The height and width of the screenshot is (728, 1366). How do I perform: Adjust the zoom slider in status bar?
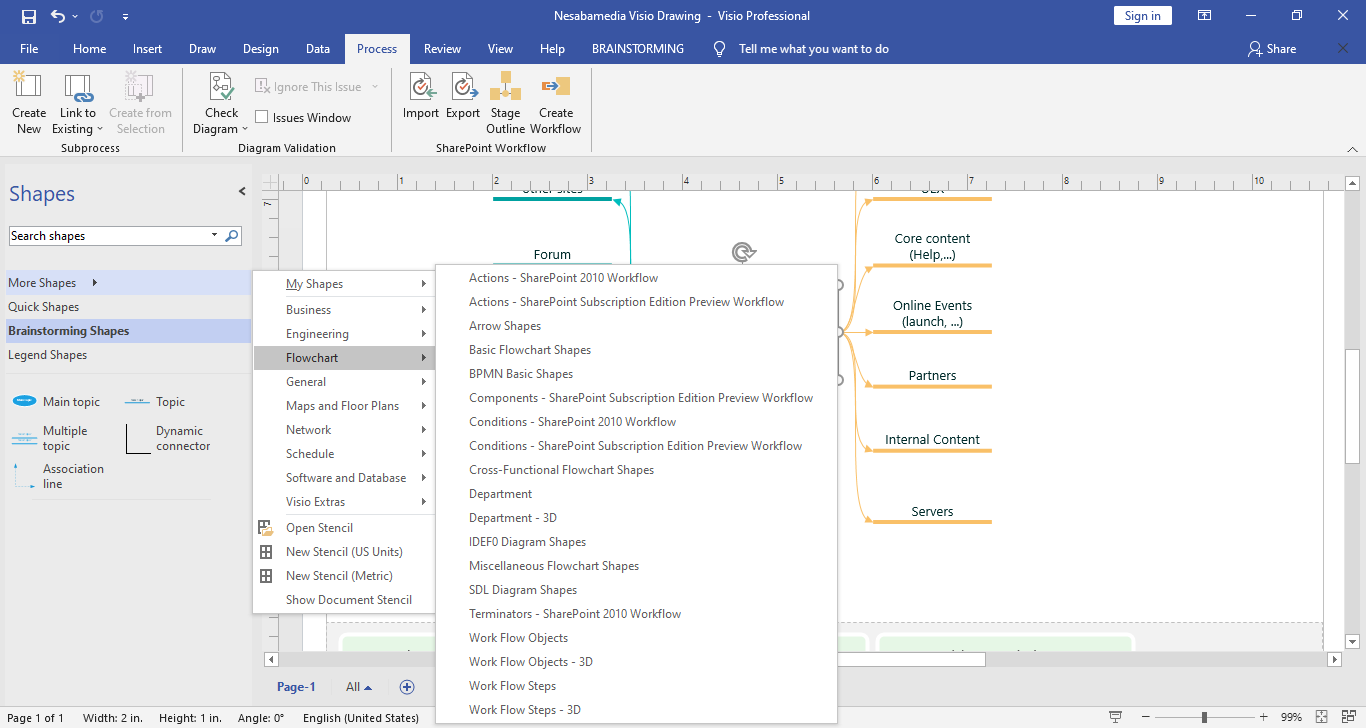click(x=1204, y=718)
